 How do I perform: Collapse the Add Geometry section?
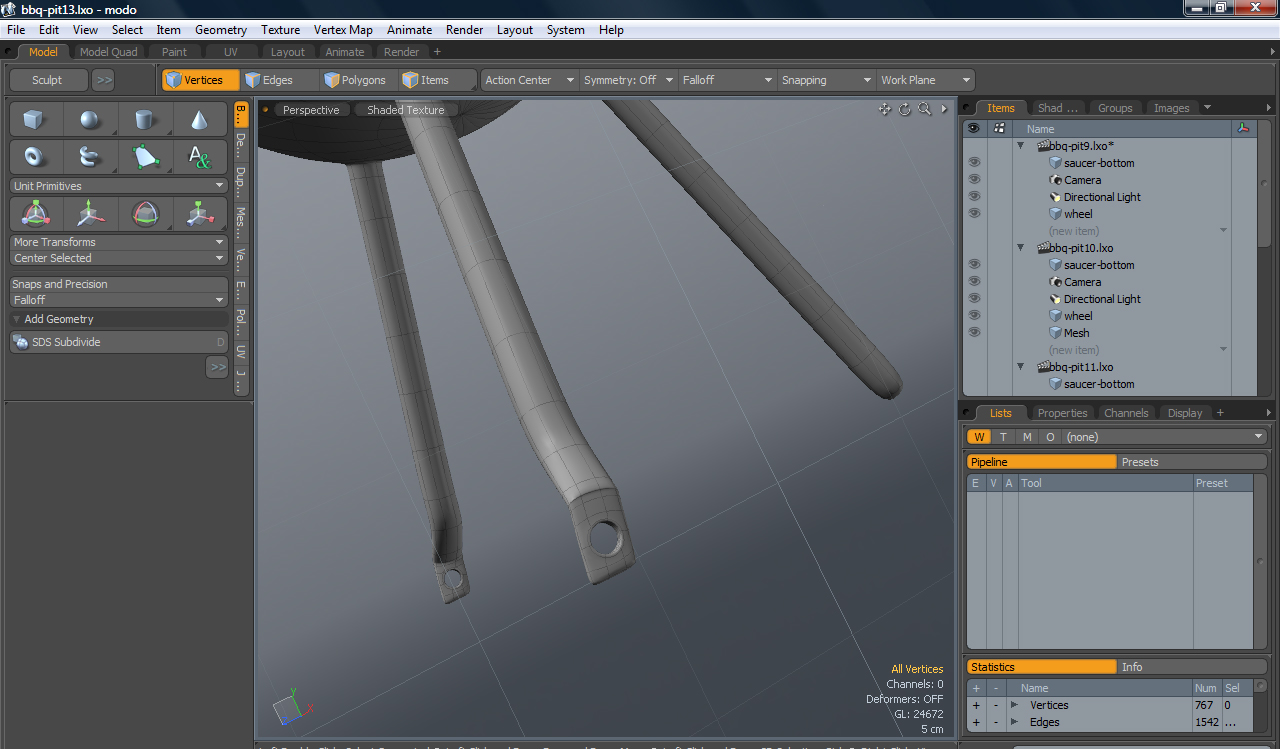pos(17,319)
